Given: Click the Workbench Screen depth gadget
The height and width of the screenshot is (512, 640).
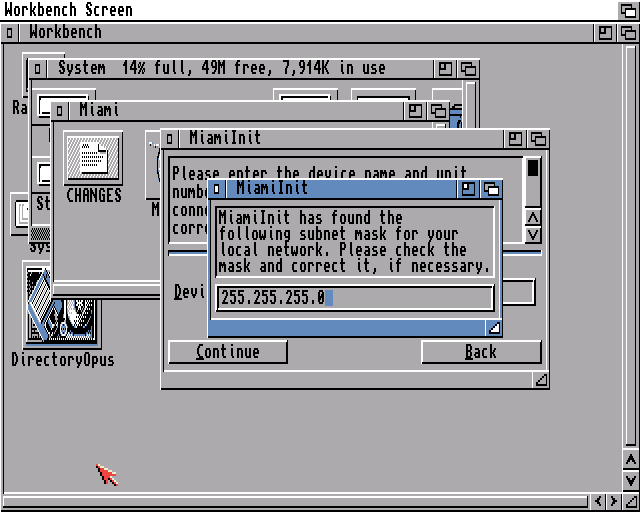Looking at the screenshot, I should click(x=628, y=10).
